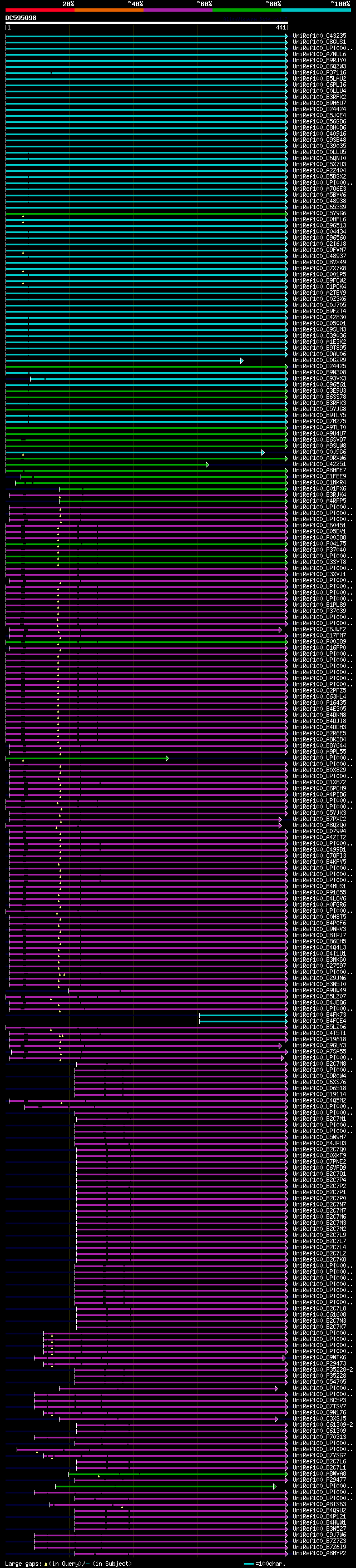
Task: Select the UniRef100_Q2I6J8 label
Action: 319,244
